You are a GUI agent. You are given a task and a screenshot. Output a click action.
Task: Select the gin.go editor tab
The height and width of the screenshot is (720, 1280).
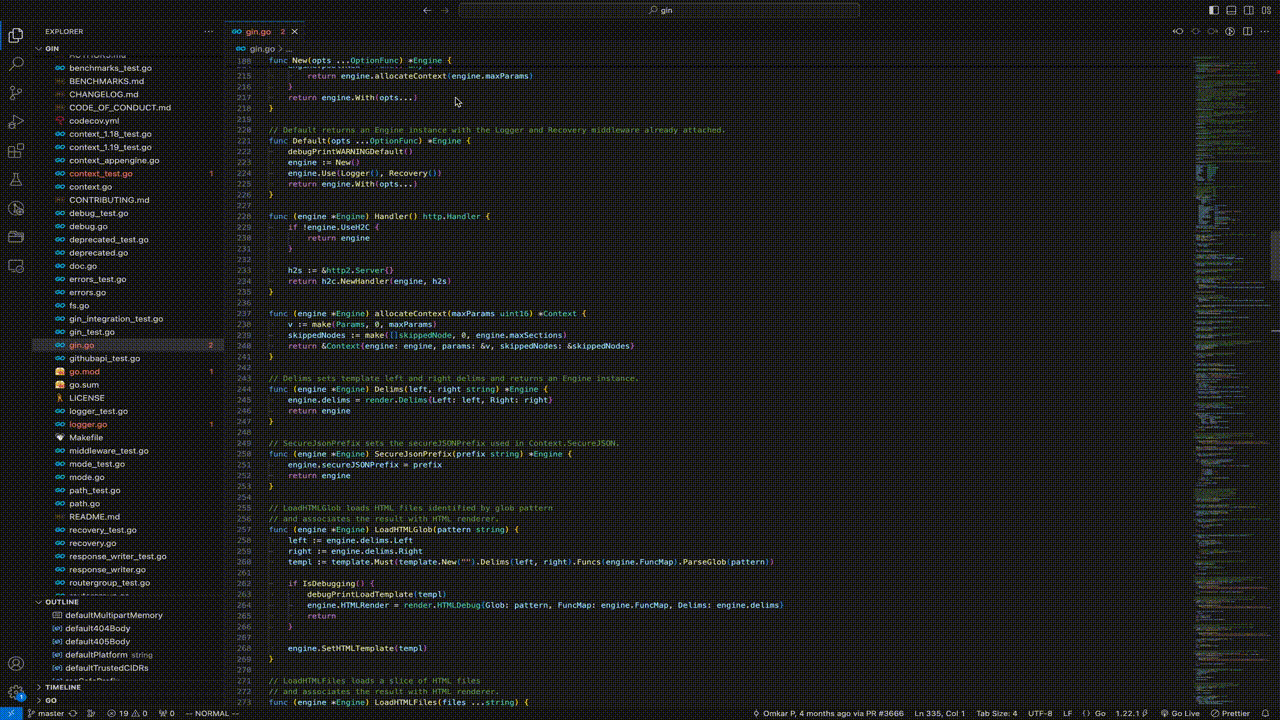(x=265, y=32)
